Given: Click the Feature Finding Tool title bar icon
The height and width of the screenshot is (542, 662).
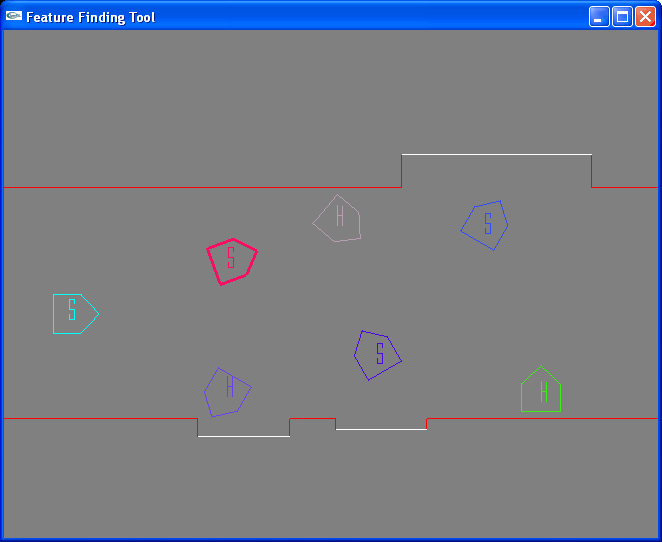Looking at the screenshot, I should pos(14,16).
